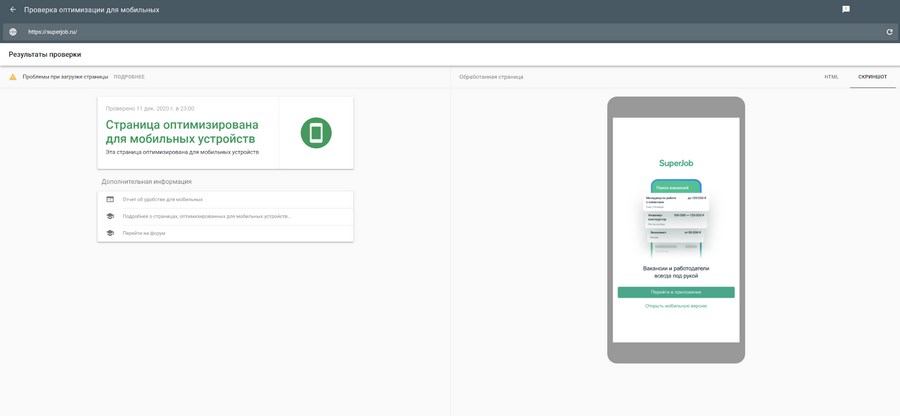Click ПОДРОБНЕЕ next to page loading issues
Screen dimensions: 900x416
point(129,77)
